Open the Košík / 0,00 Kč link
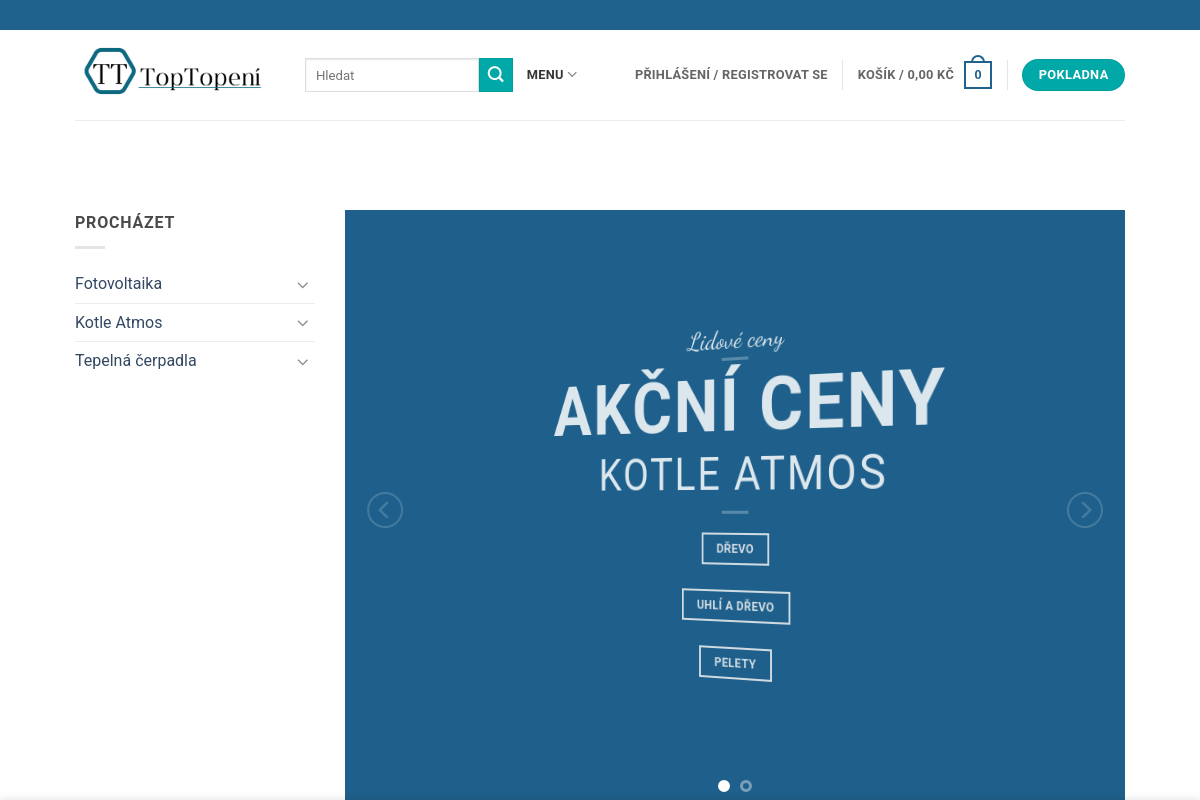Viewport: 1200px width, 800px height. click(x=905, y=75)
